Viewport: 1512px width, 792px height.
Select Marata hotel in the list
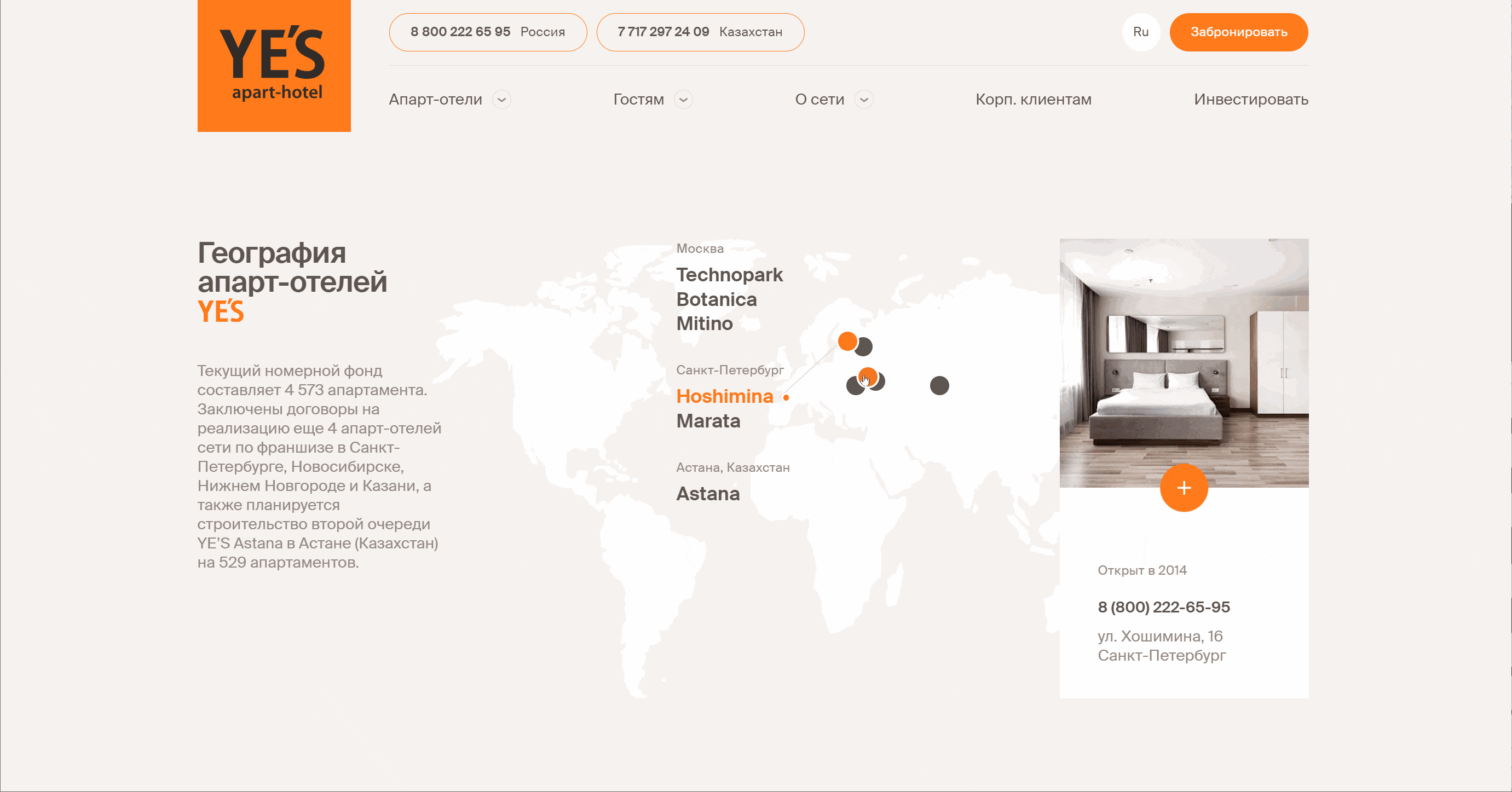pos(708,421)
